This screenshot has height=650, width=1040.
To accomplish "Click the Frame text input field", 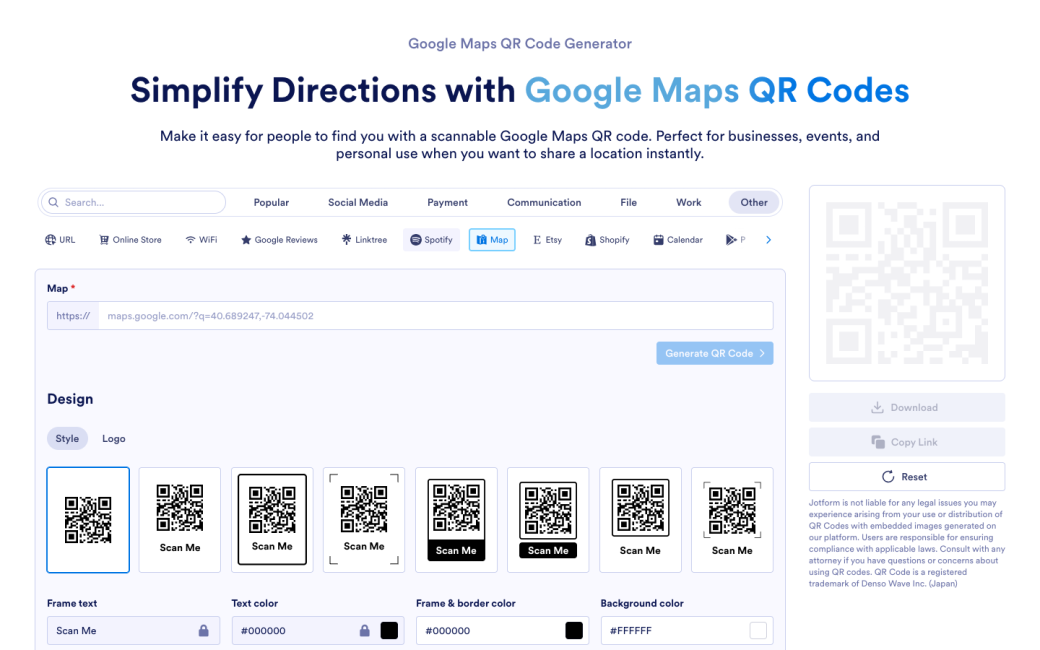I will [x=133, y=631].
